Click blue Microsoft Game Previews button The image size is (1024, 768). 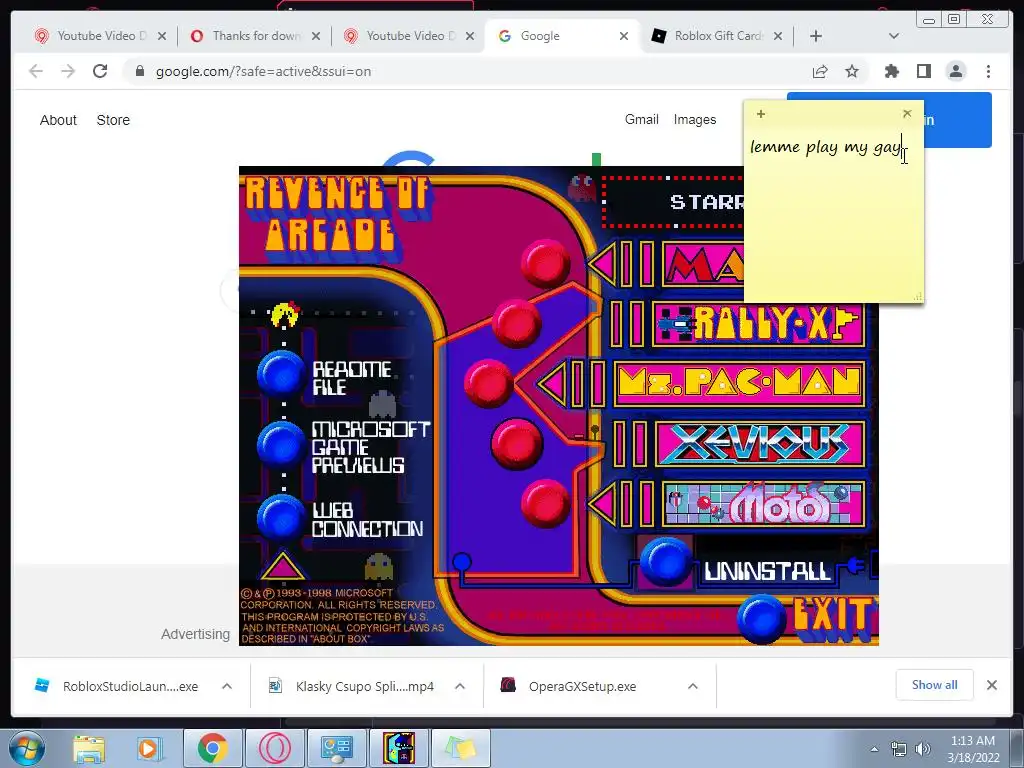point(281,445)
